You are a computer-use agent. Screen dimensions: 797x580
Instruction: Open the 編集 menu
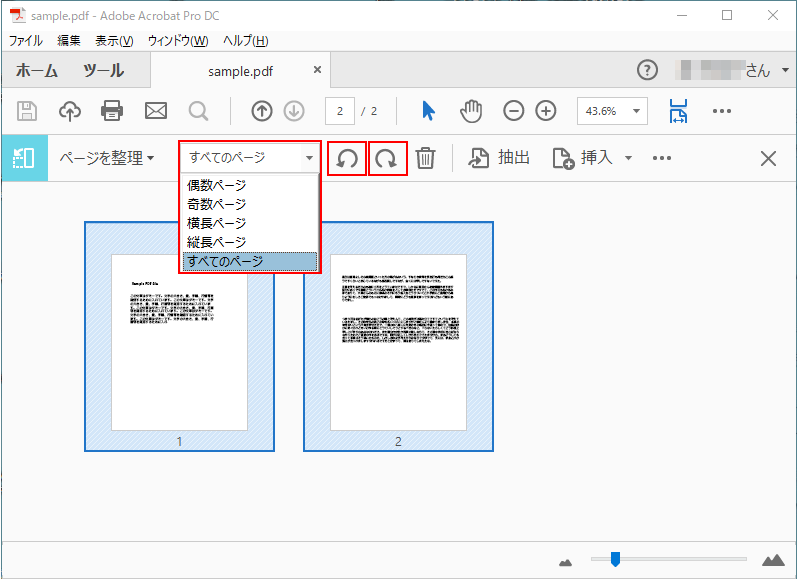click(x=69, y=41)
